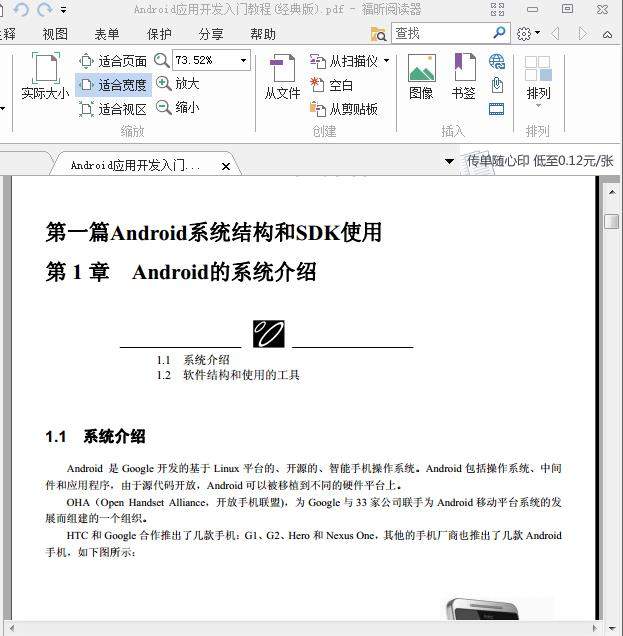Click the vertical scrollbar thumb
Screen dimensions: 623x636
pos(612,221)
